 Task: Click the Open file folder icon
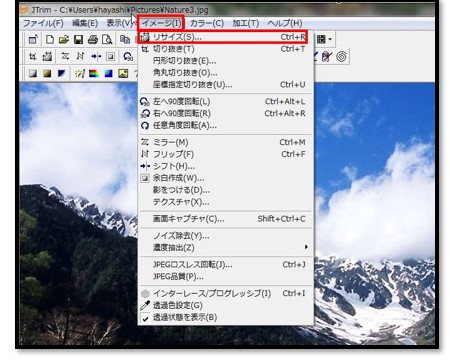pos(64,40)
